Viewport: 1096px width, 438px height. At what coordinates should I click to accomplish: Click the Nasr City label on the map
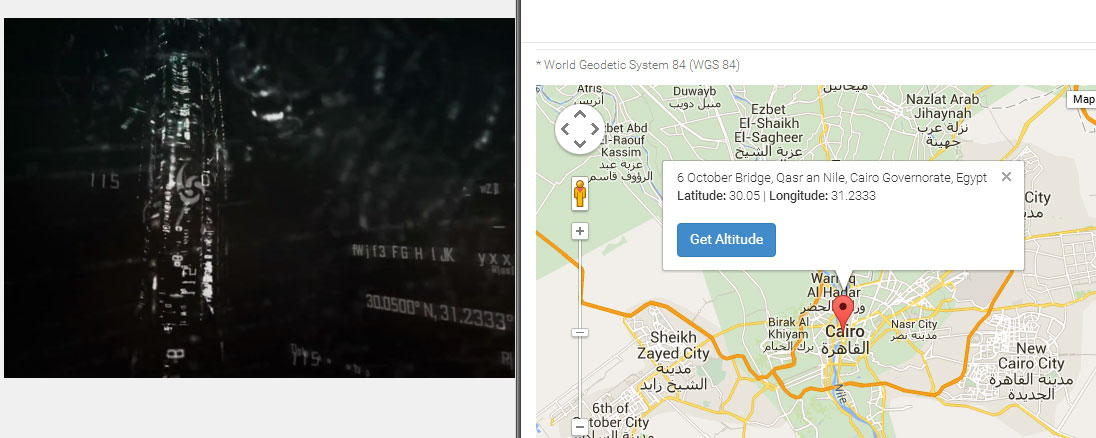coord(914,325)
